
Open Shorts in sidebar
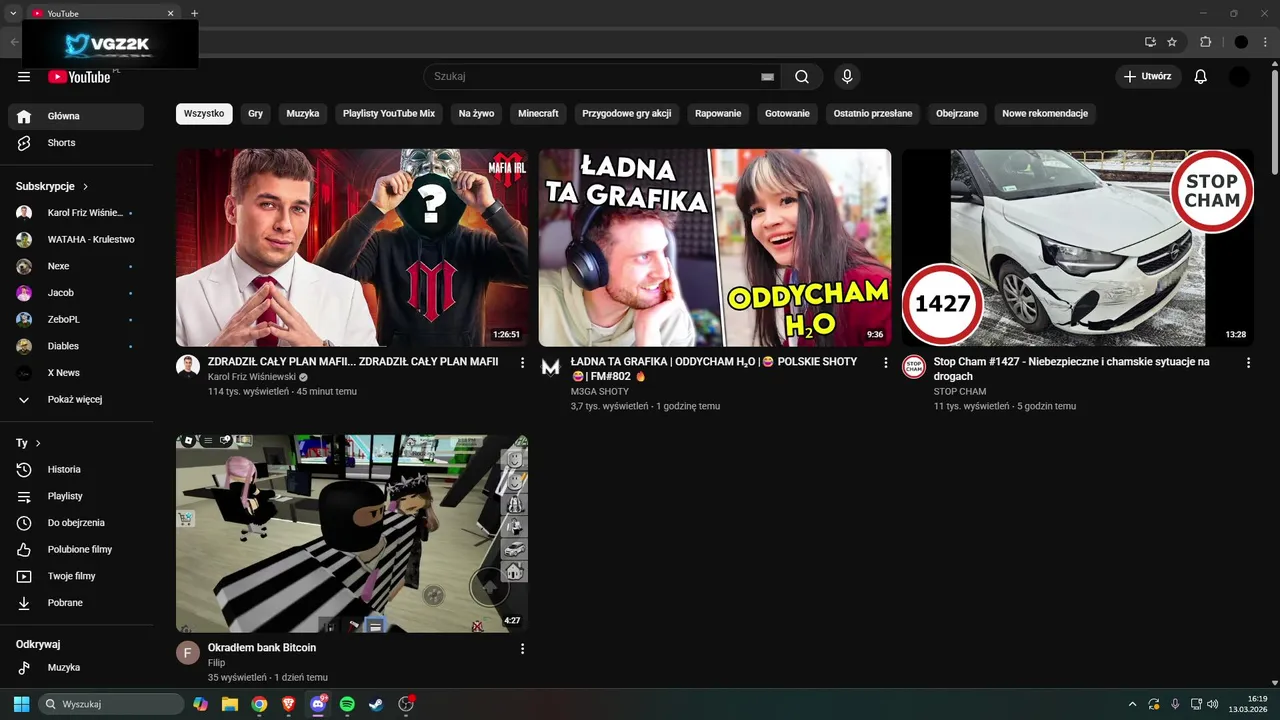(76, 143)
